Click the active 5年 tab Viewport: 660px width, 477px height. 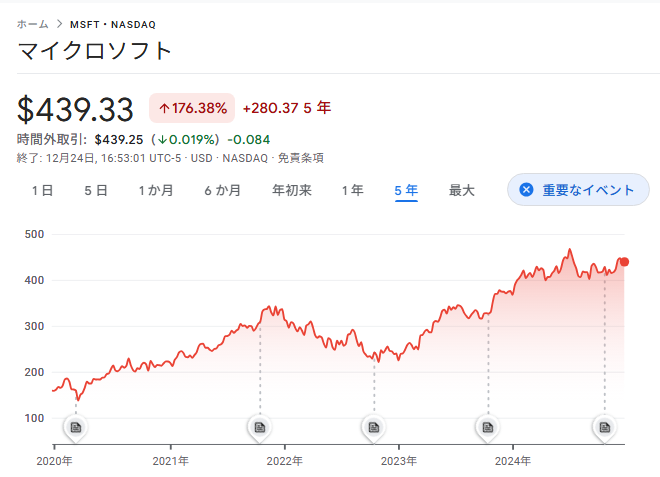point(406,190)
